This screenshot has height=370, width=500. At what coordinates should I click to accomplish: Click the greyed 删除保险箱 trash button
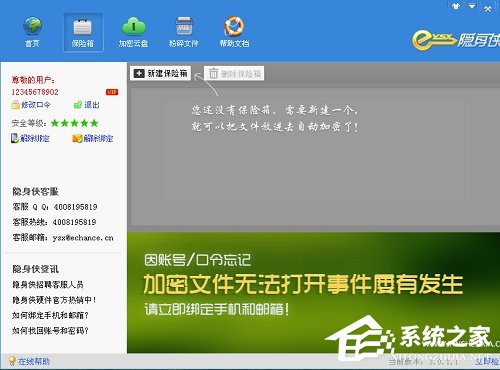[234, 73]
